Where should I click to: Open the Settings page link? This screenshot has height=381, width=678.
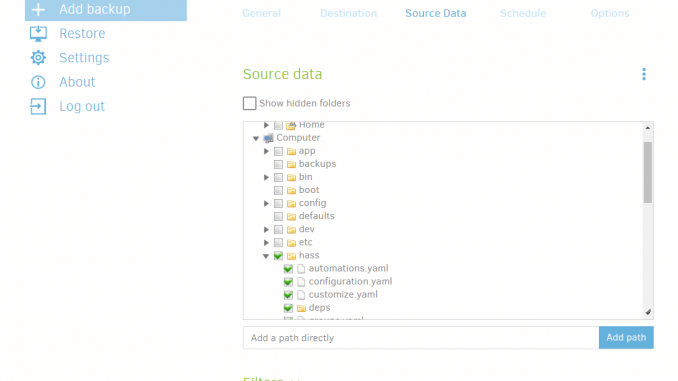(84, 58)
